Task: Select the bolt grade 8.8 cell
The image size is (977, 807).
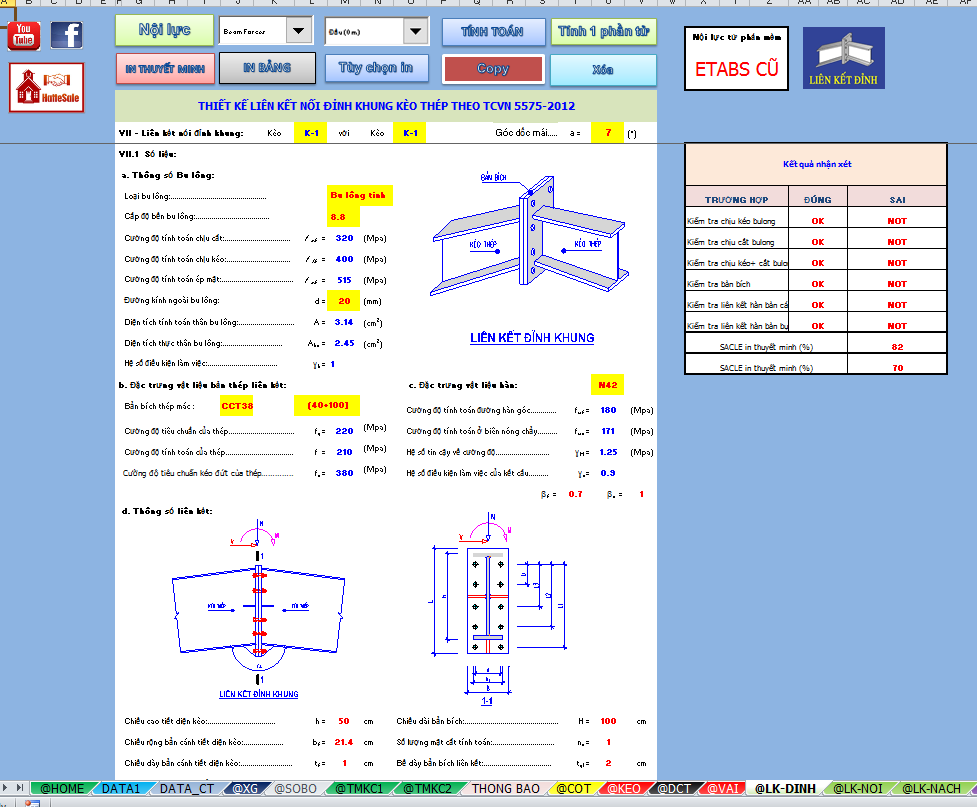Action: [343, 217]
